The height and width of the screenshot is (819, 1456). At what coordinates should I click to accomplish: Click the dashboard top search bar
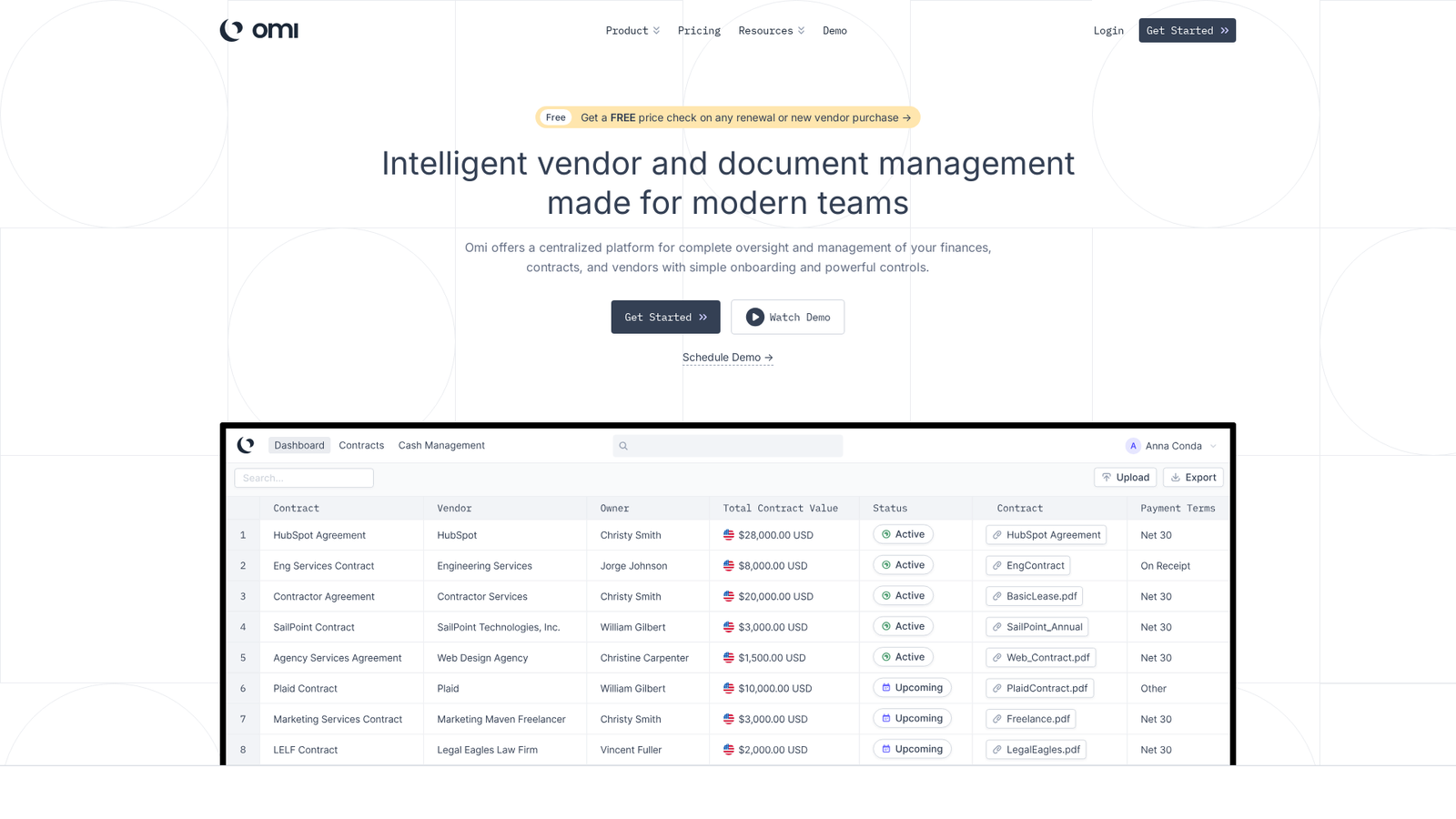click(x=728, y=446)
